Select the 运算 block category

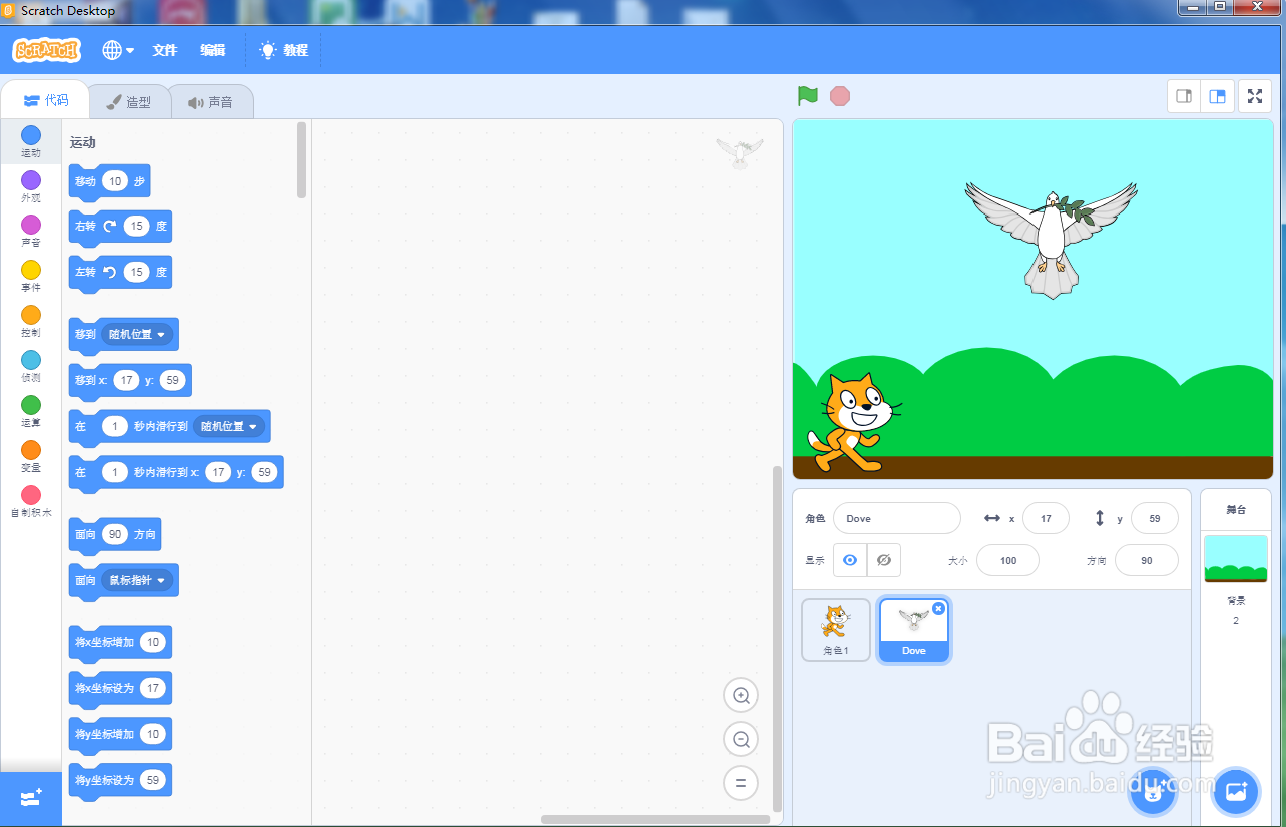(31, 412)
